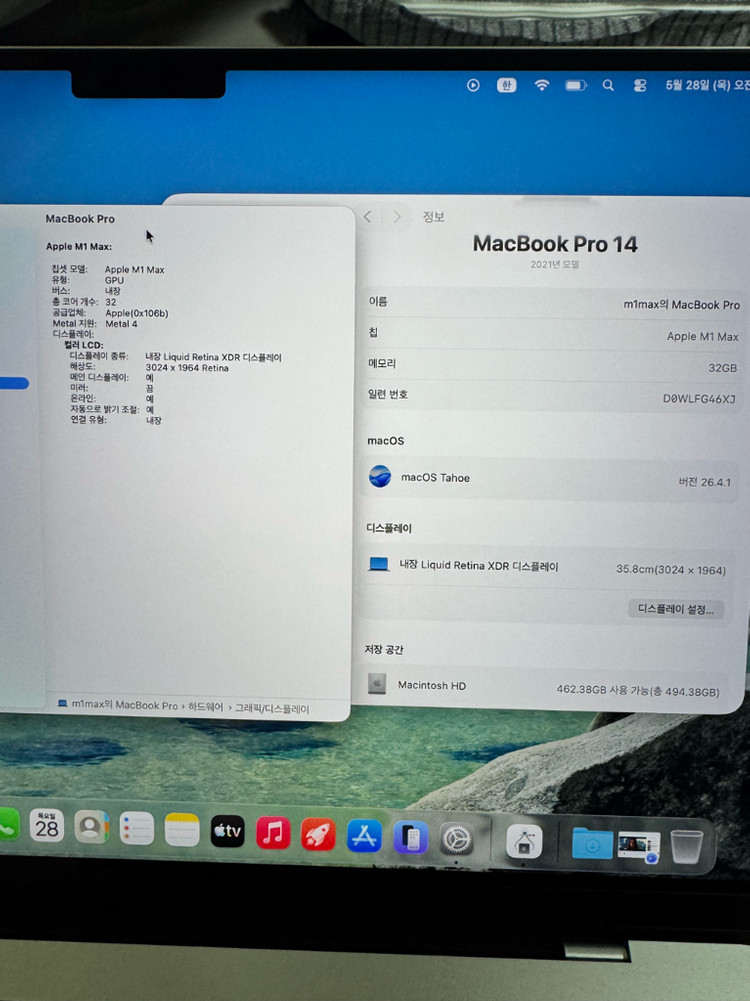
Task: Click the Now Playing icon in menu bar
Action: coord(473,85)
